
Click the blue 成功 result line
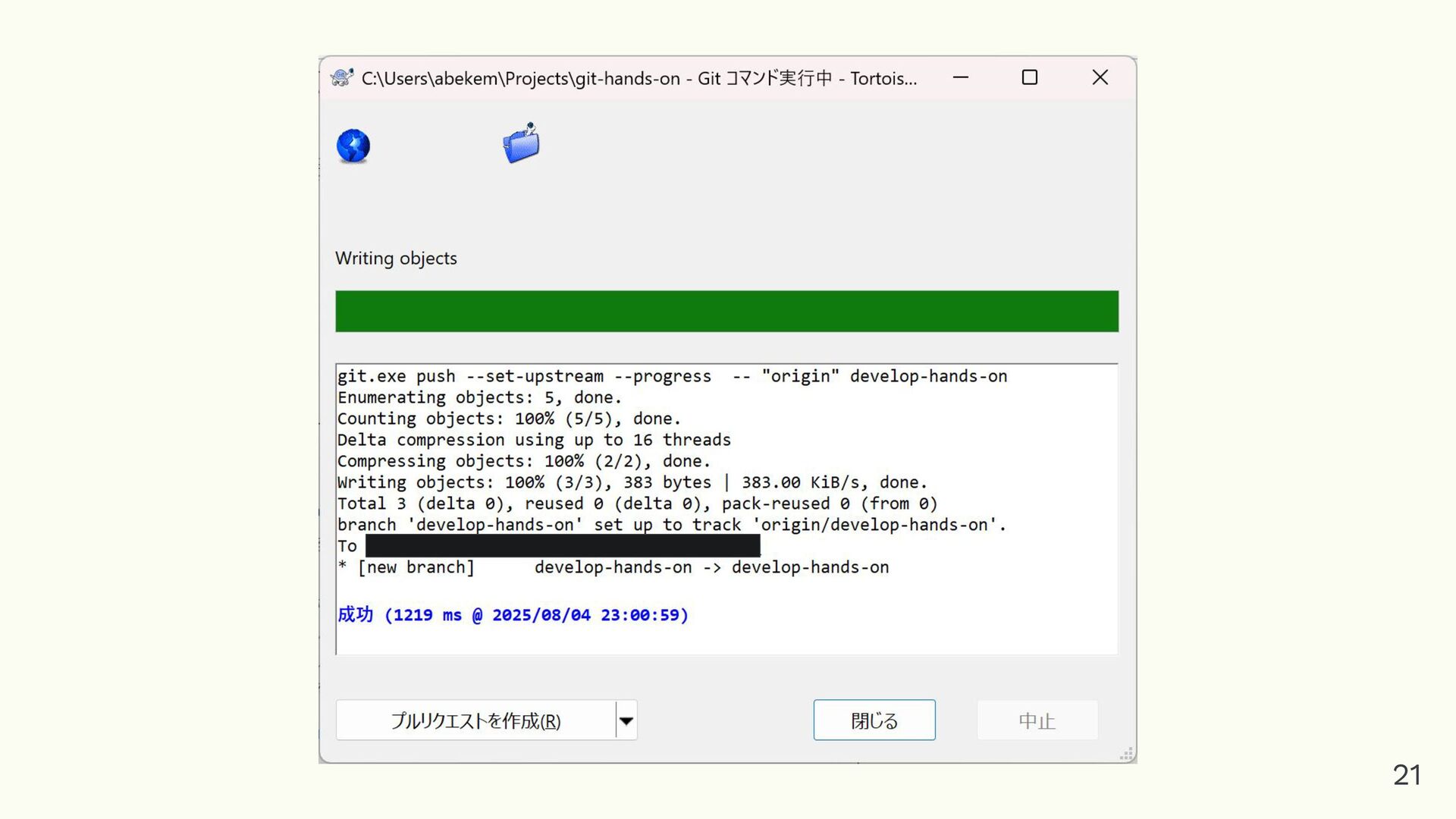point(513,615)
